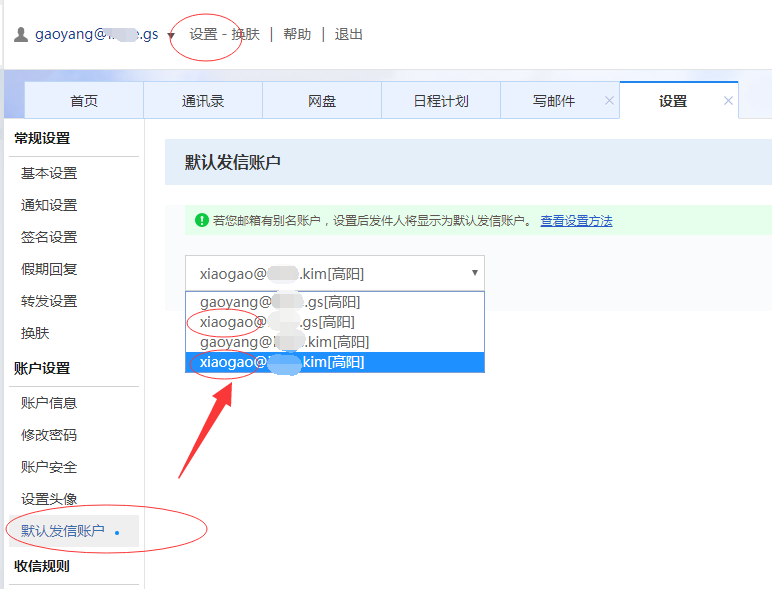Click the 帮助 link in the header
Viewport: 772px width, 589px height.
(297, 34)
